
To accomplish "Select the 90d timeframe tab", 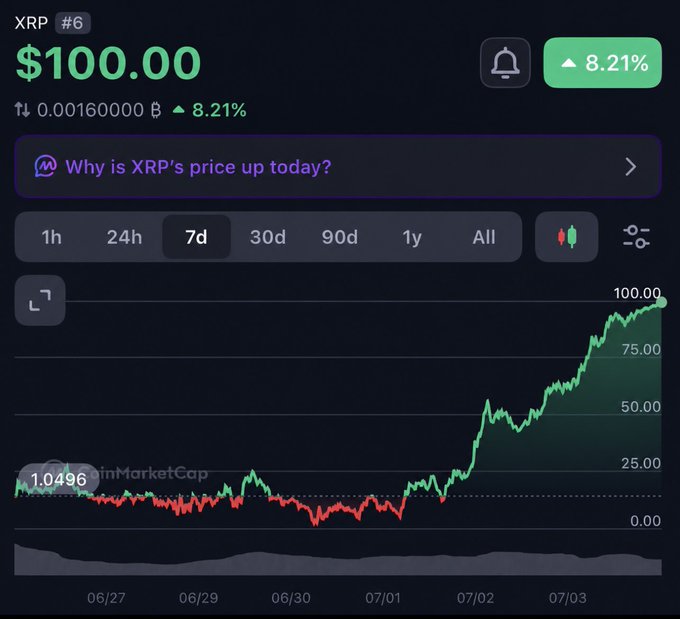I will (340, 237).
